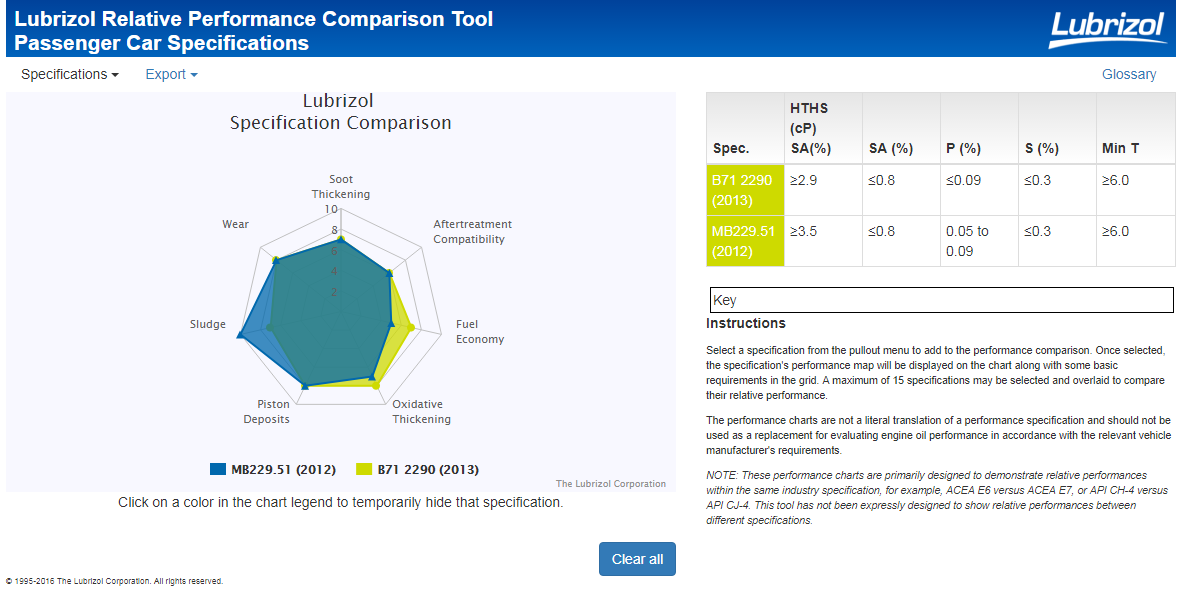Toggle the yellow B71 2290 (2013) legend swatch
The width and height of the screenshot is (1187, 599).
pos(364,470)
